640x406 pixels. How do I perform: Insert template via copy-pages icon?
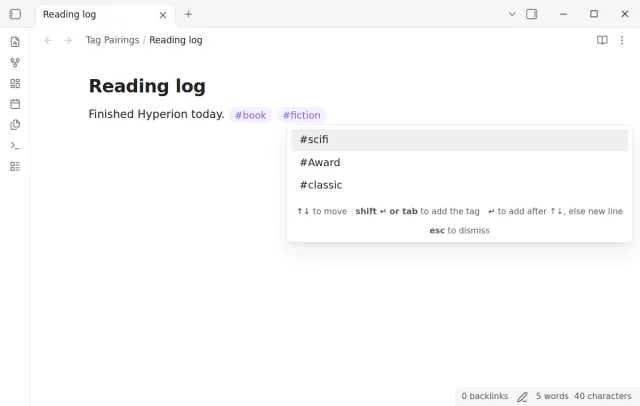point(15,125)
